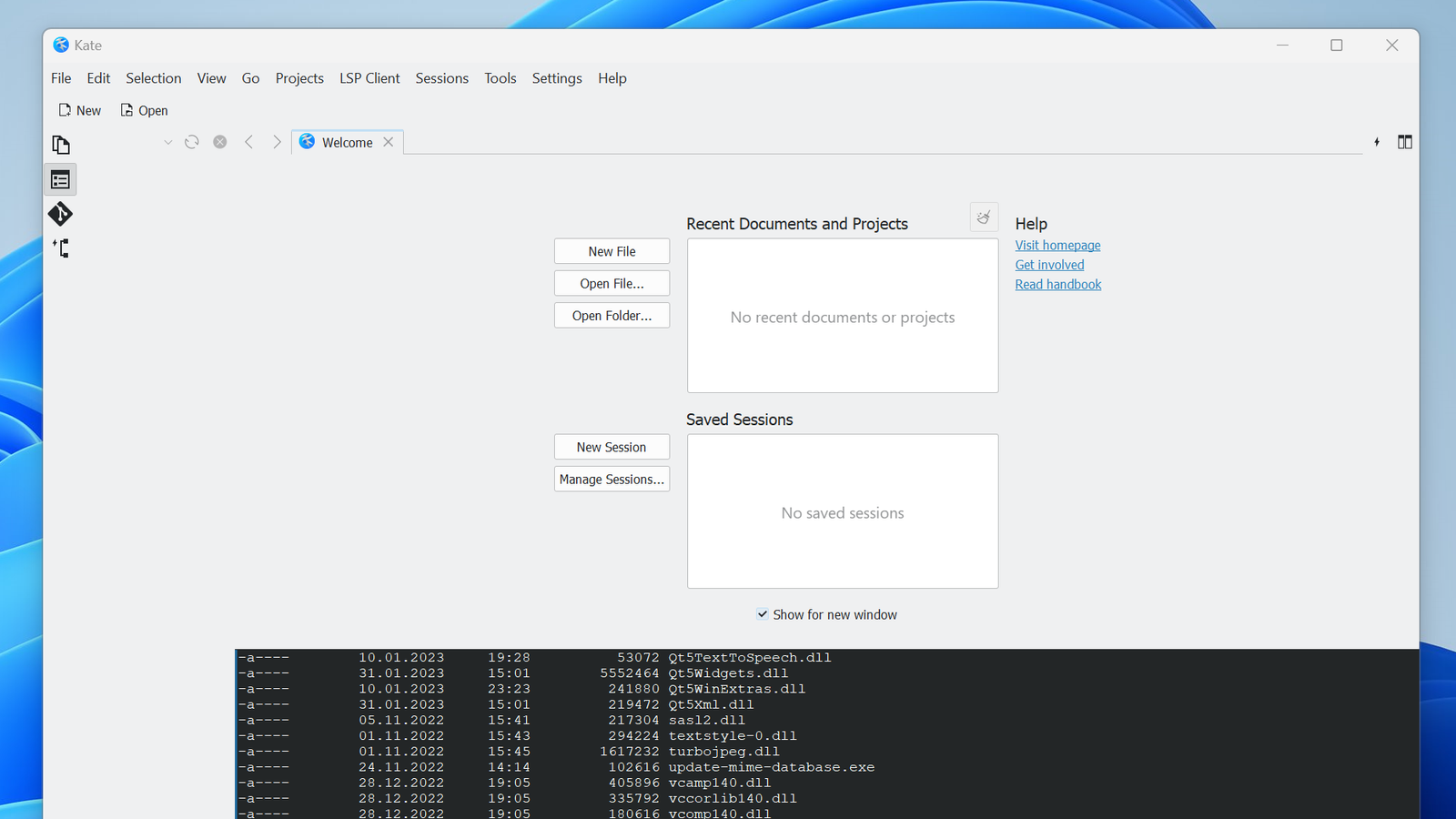Open the Documents sidebar panel

coord(60,145)
